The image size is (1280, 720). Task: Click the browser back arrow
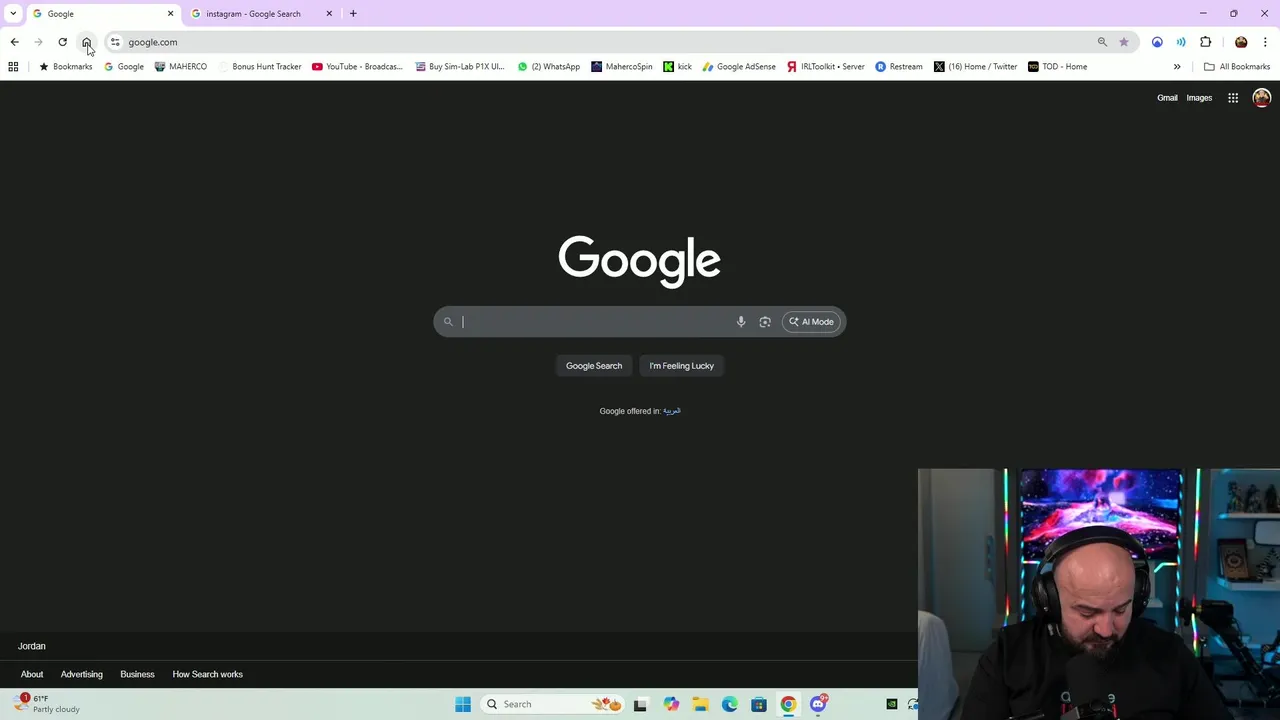pyautogui.click(x=14, y=42)
